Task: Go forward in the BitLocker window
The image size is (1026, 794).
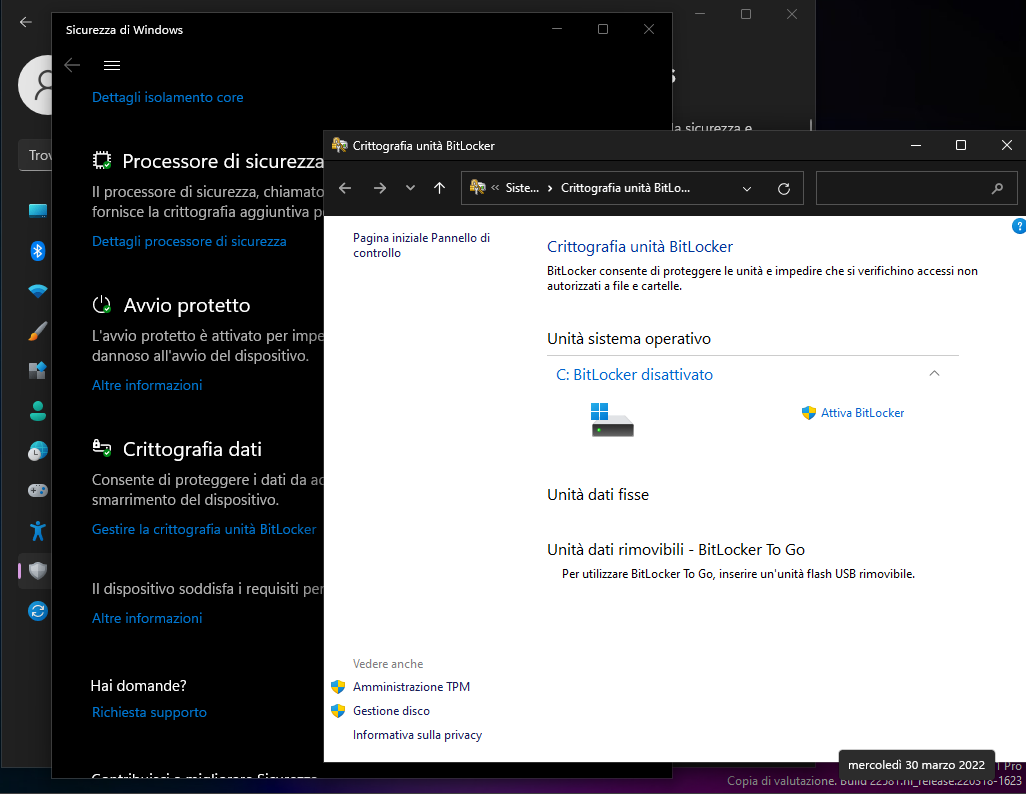Action: point(380,189)
